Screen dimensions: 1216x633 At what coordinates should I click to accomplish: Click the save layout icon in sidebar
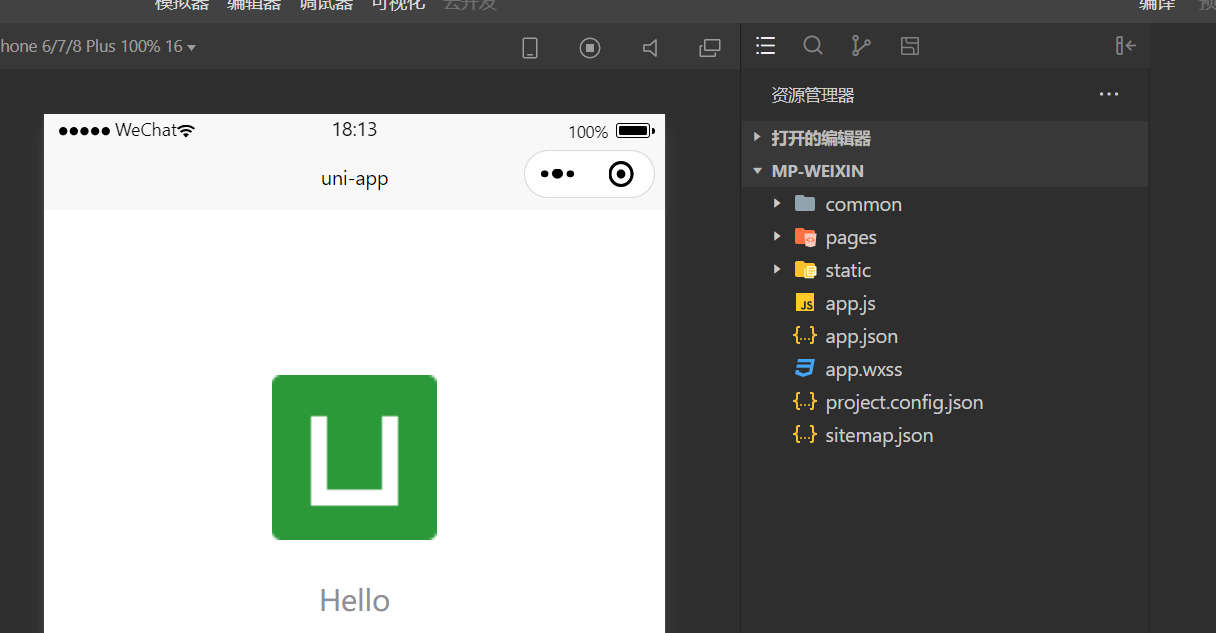[x=909, y=46]
